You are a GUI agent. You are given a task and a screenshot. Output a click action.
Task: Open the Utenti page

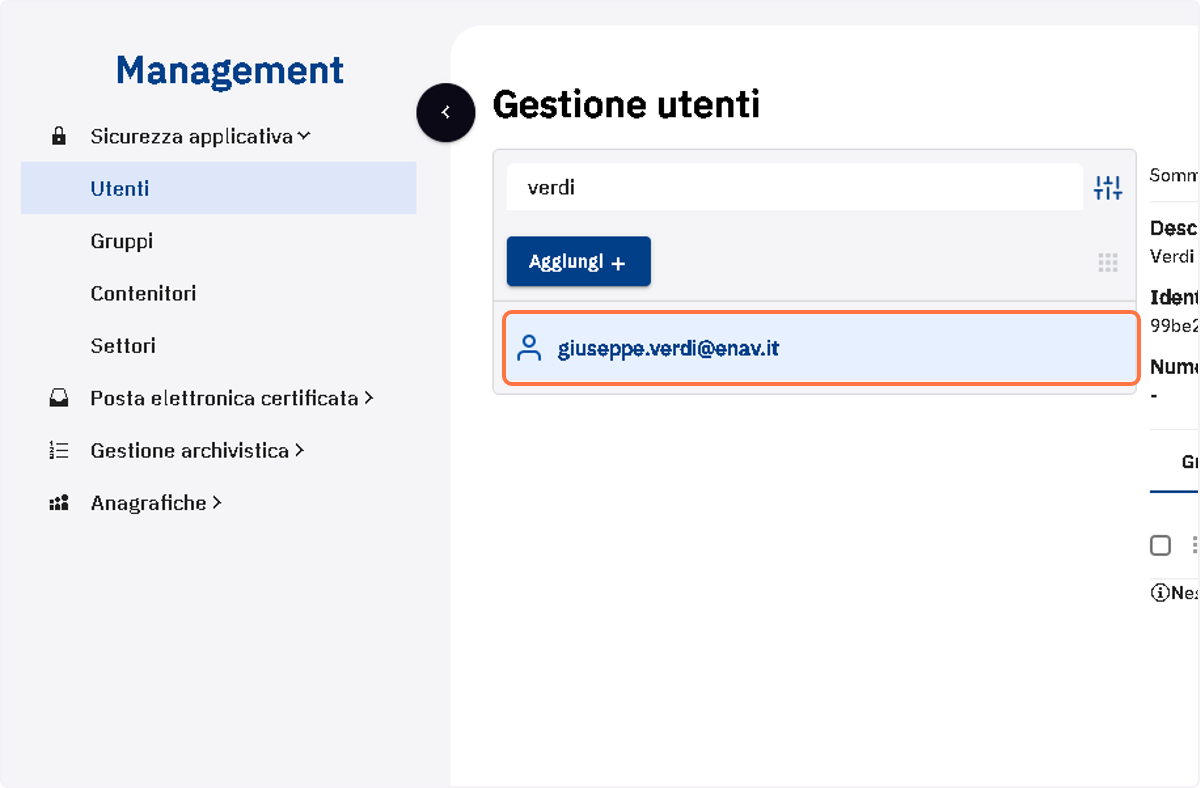[x=218, y=188]
